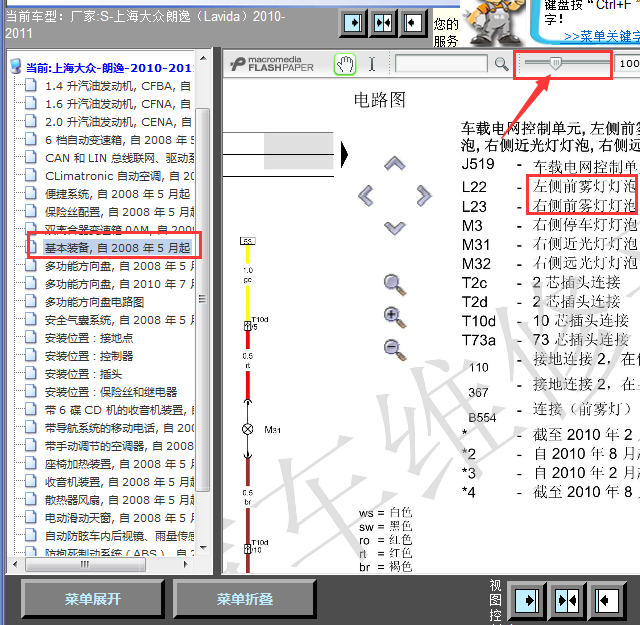Open 电动滑动天窗 tree item
This screenshot has width=640, height=625.
(119, 518)
